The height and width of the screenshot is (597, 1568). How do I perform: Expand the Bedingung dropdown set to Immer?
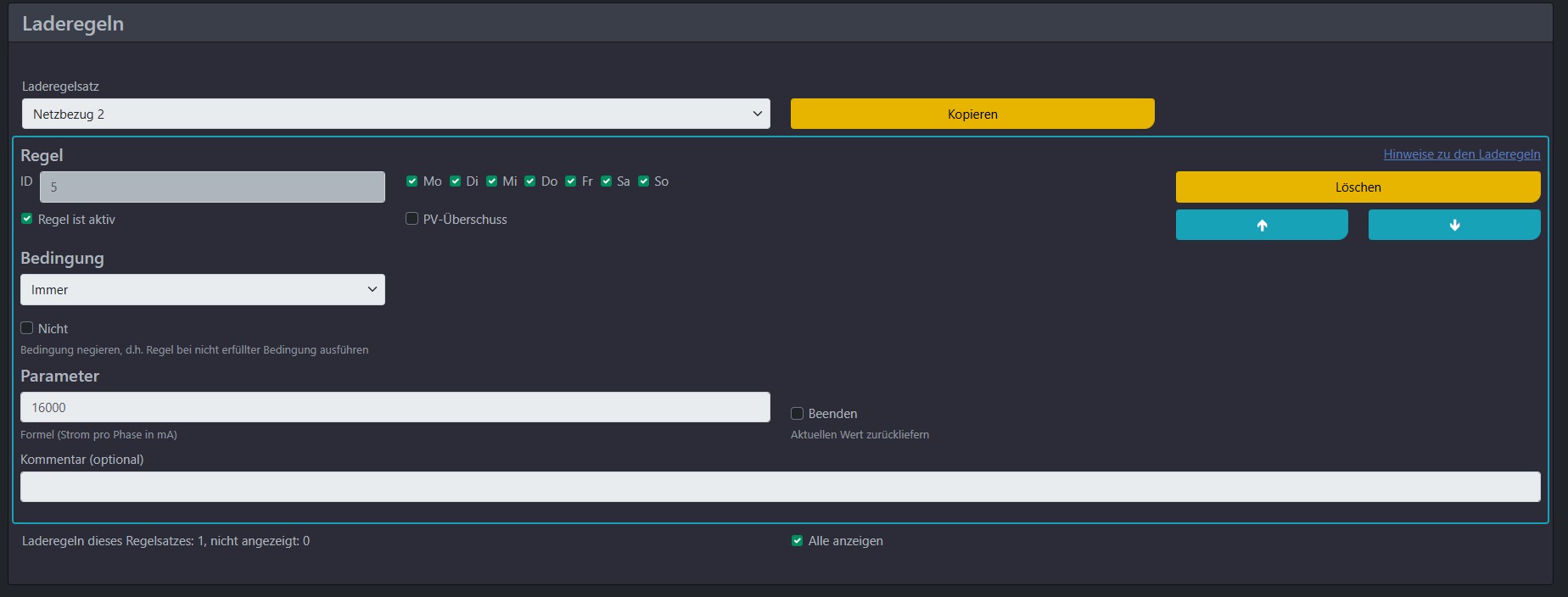(202, 289)
